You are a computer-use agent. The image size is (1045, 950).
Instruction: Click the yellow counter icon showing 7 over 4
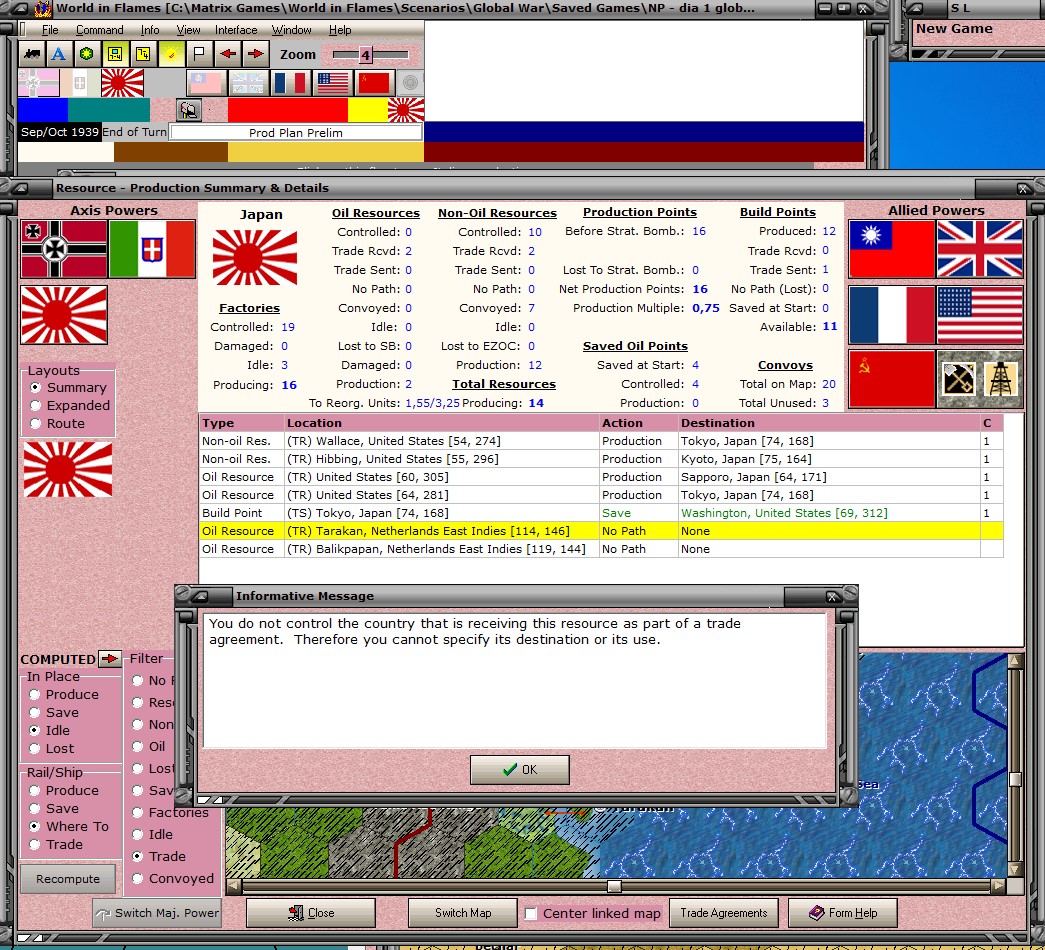[143, 54]
